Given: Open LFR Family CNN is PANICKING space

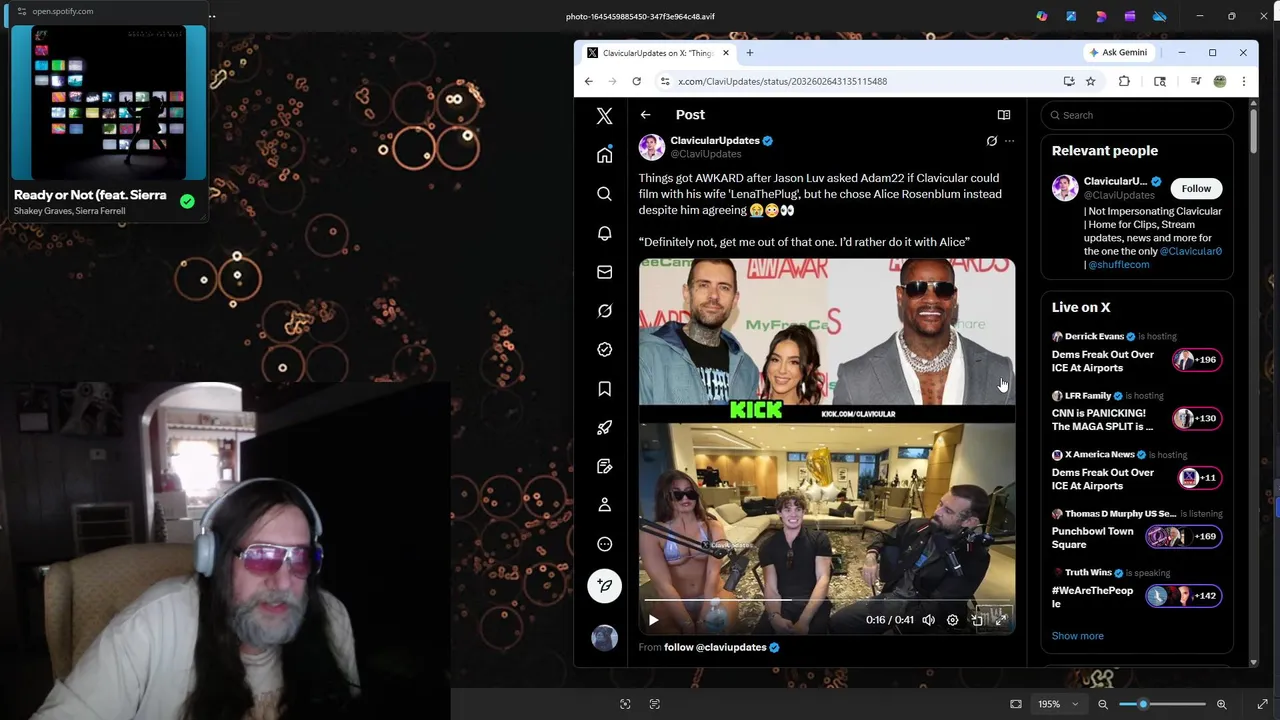Looking at the screenshot, I should click(x=1136, y=412).
